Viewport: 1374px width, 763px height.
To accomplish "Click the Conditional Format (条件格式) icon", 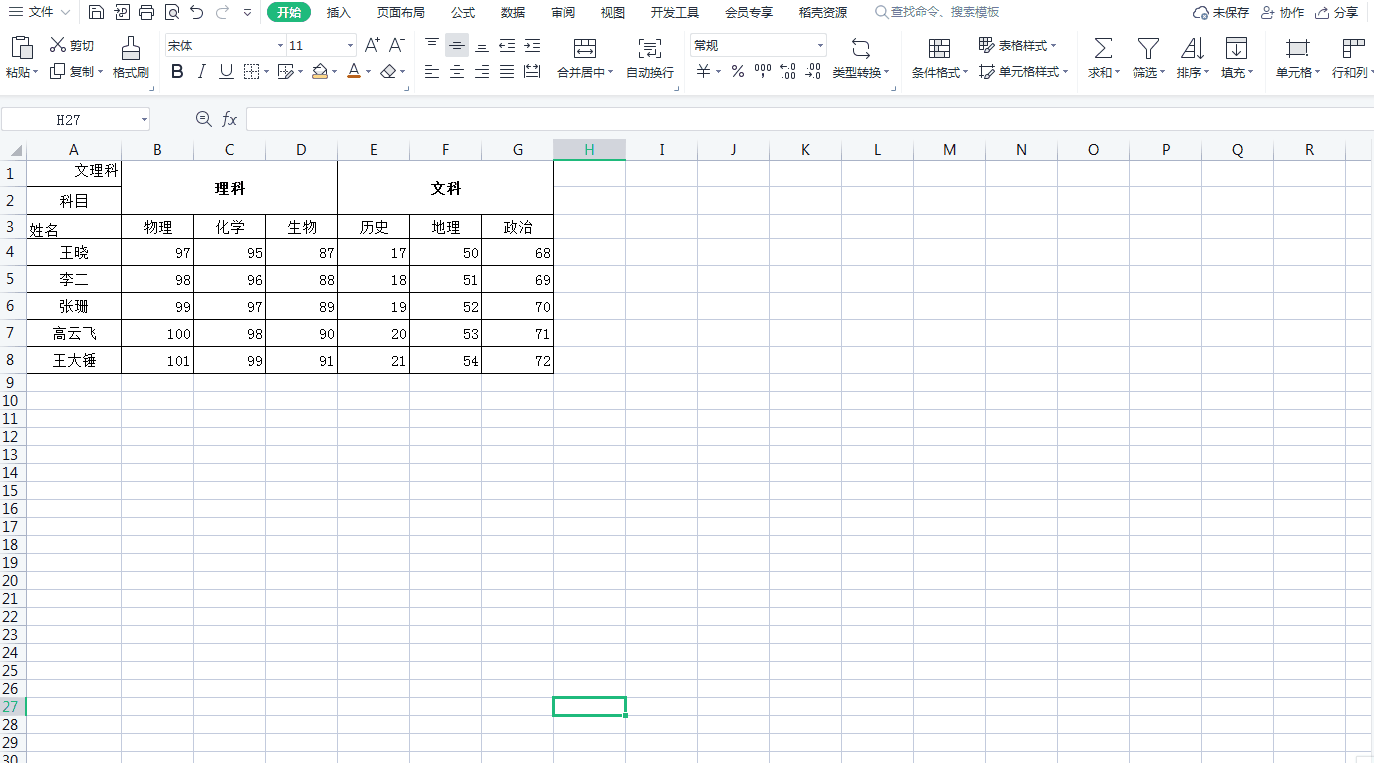I will (x=940, y=48).
